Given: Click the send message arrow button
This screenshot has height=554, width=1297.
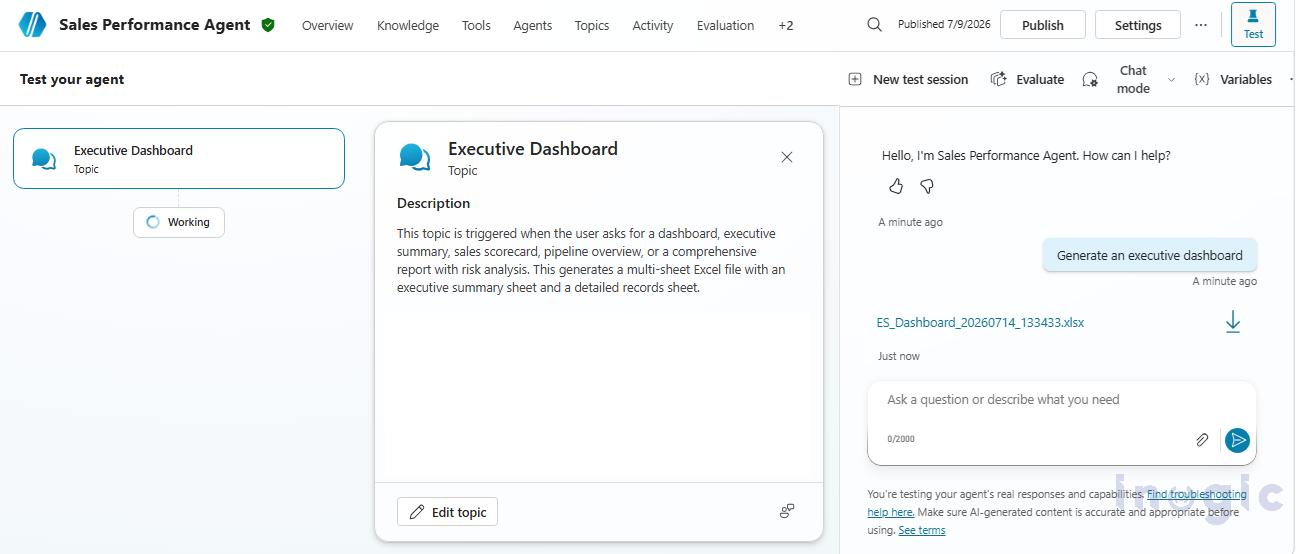Looking at the screenshot, I should click(1237, 440).
